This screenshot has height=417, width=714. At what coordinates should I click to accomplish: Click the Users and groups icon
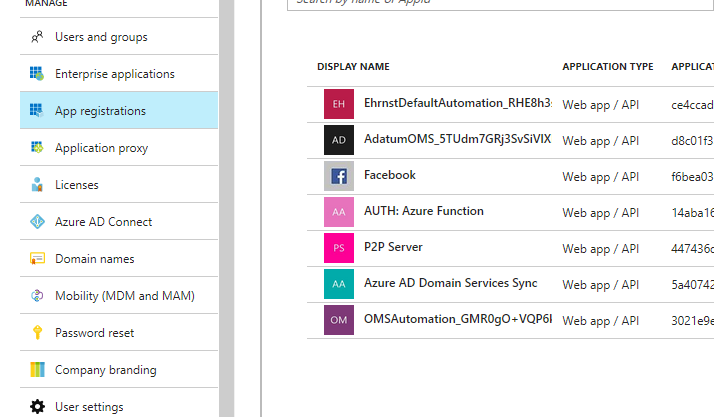[37, 36]
